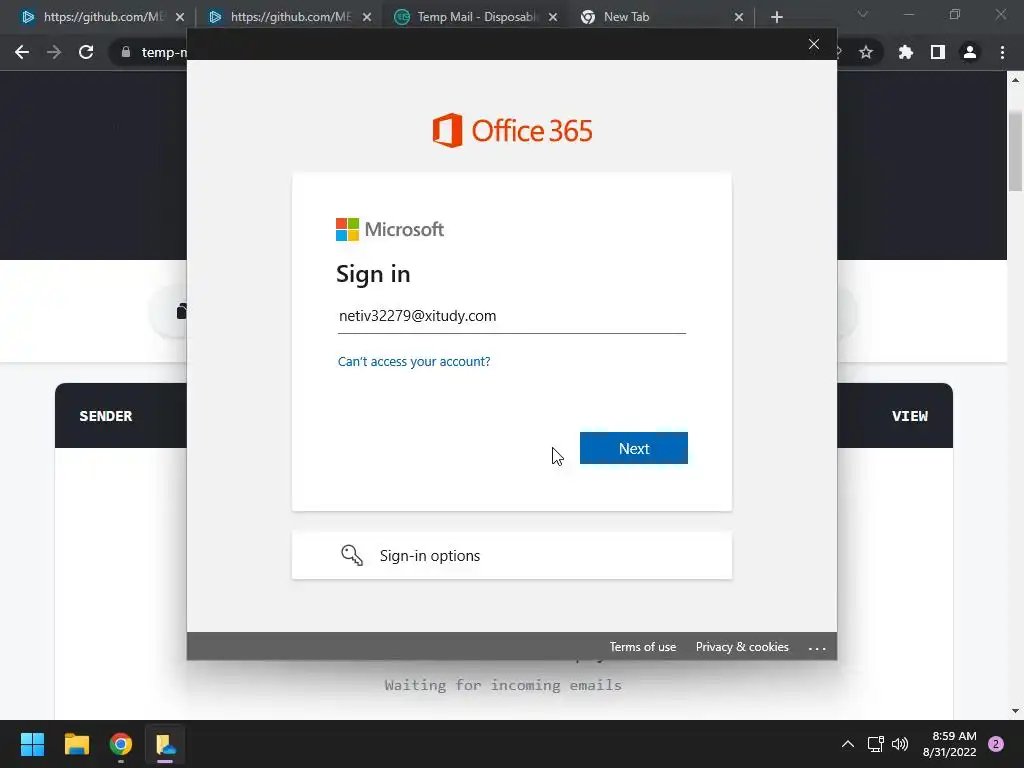Close the first GitHub tab
The height and width of the screenshot is (768, 1024).
tap(180, 17)
